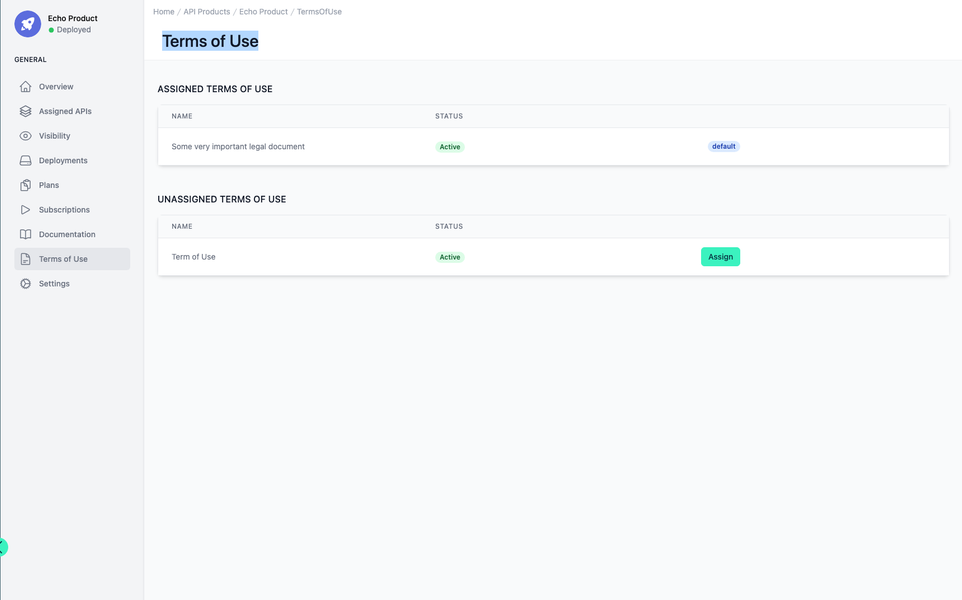The width and height of the screenshot is (962, 600).
Task: Click the Visibility eye icon
Action: coord(24,135)
